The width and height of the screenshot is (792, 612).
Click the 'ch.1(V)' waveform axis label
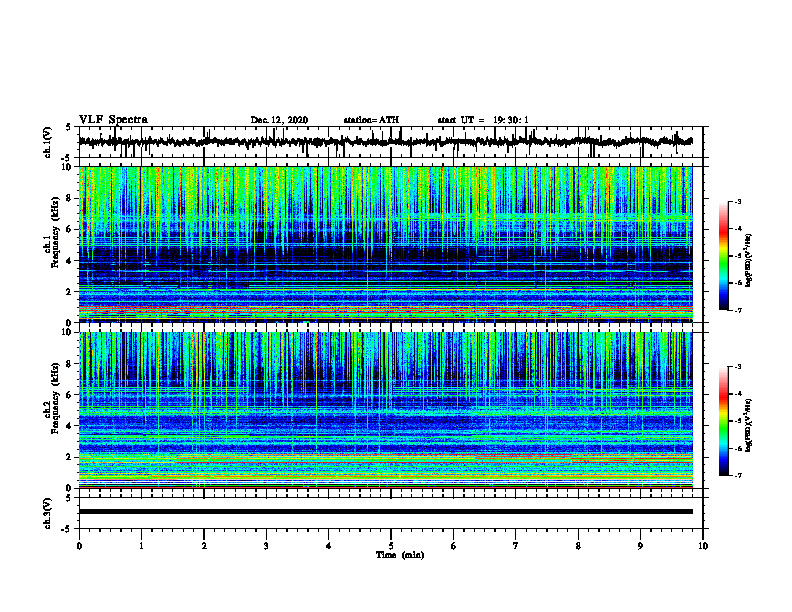tap(48, 142)
